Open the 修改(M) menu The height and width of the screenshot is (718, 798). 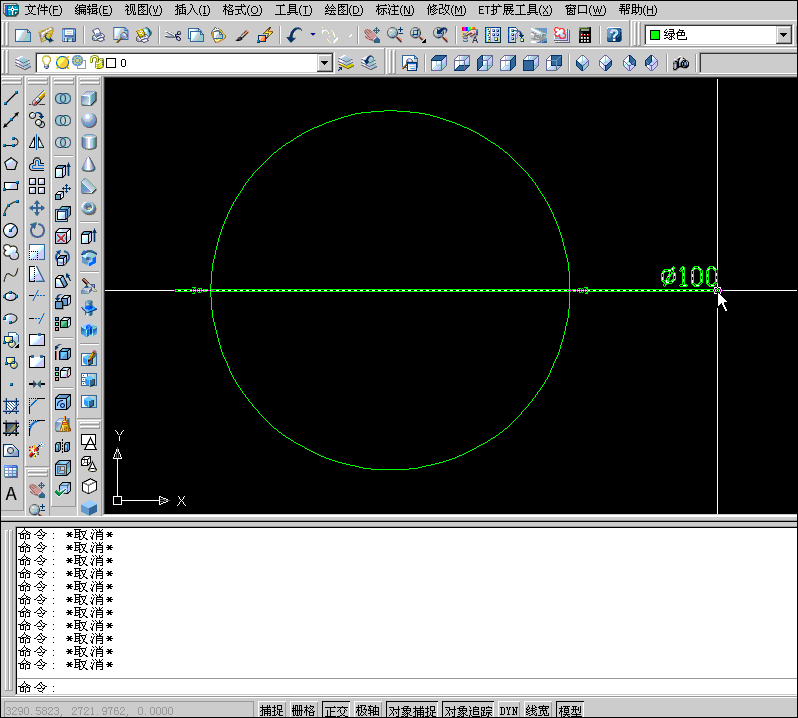tap(446, 10)
